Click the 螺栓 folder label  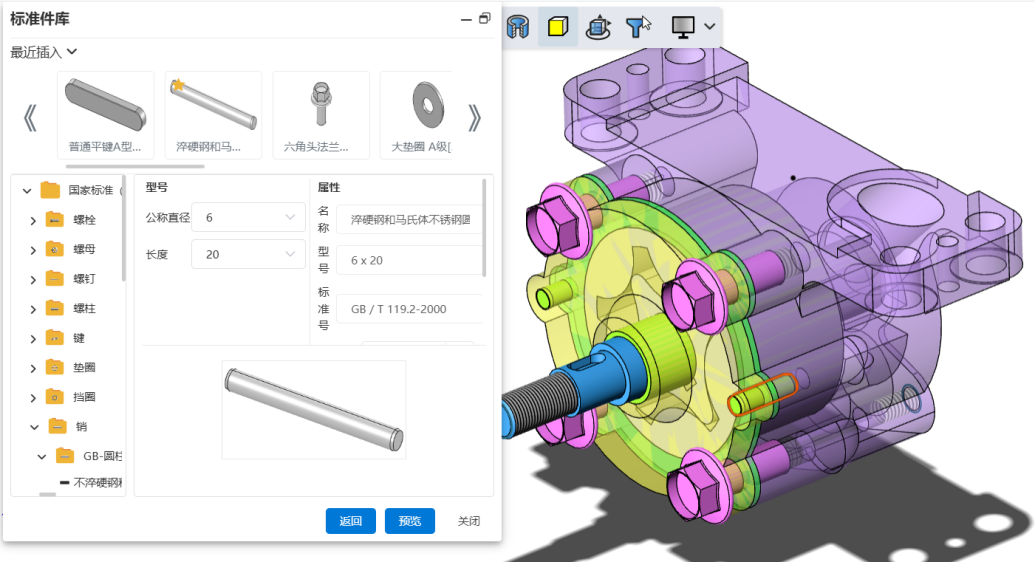[x=85, y=220]
